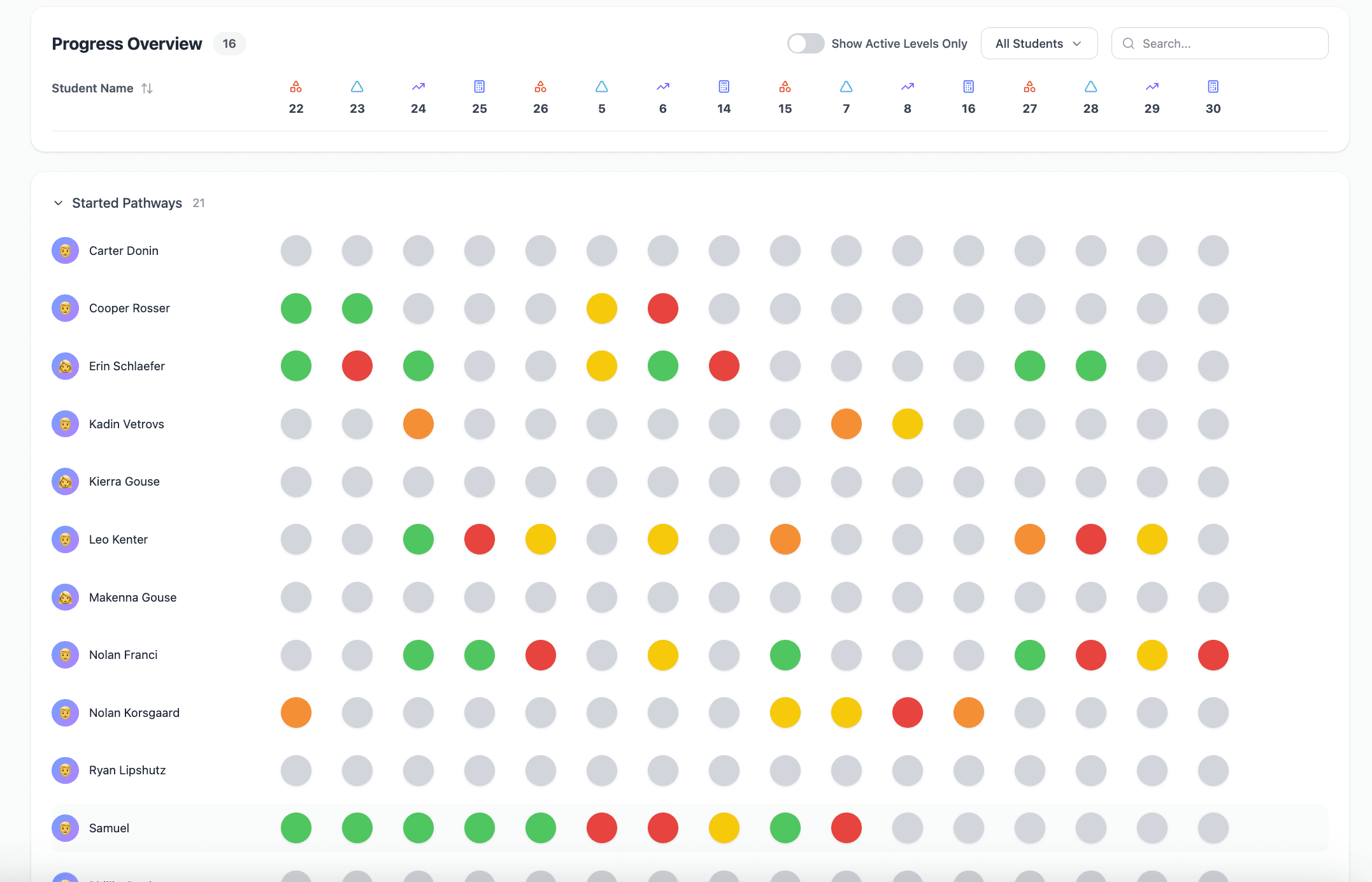1372x882 pixels.
Task: Click Samuel's yellow dot under level 14
Action: click(x=724, y=828)
